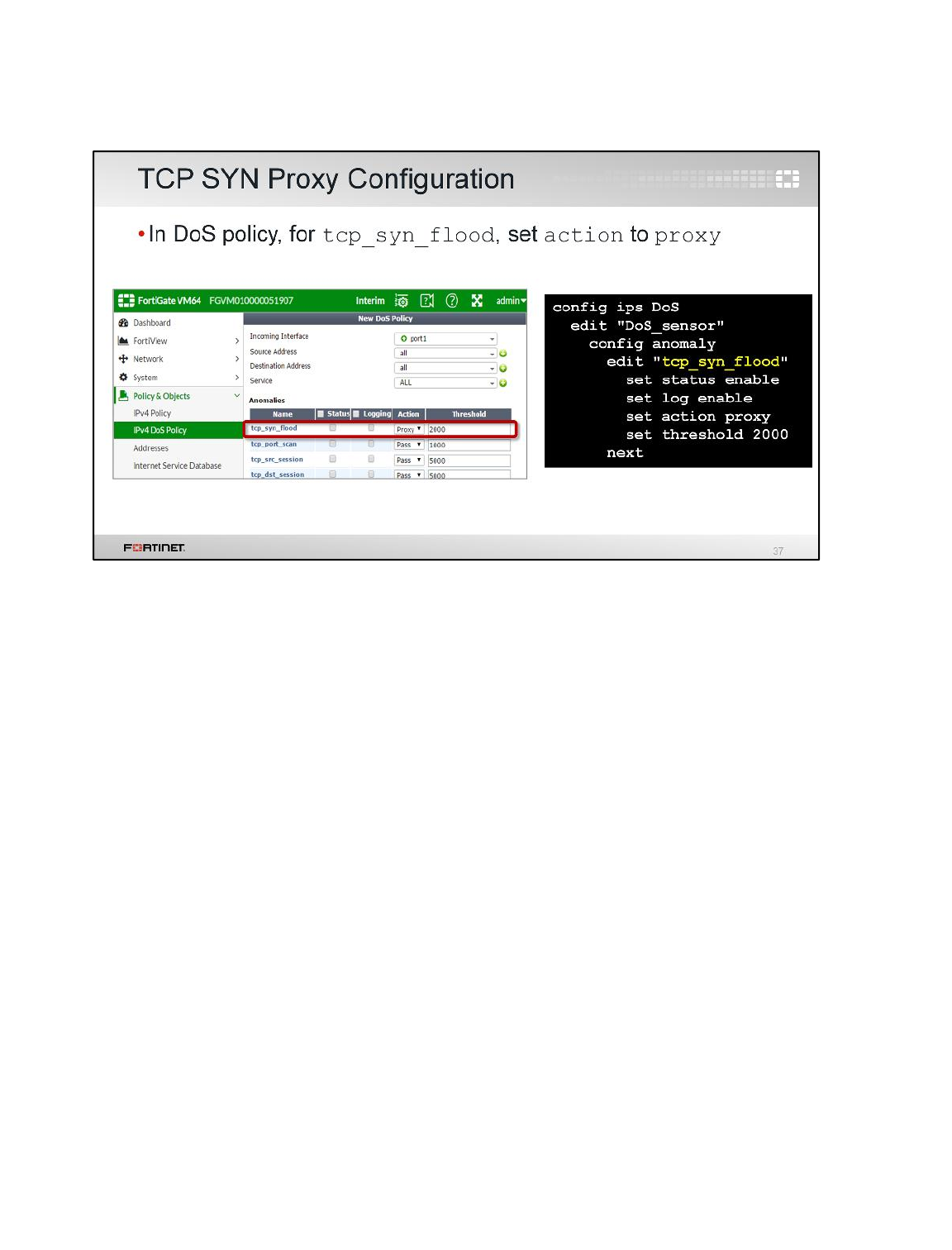Expand the Network menu chevron
The width and height of the screenshot is (952, 1250).
pos(237,359)
